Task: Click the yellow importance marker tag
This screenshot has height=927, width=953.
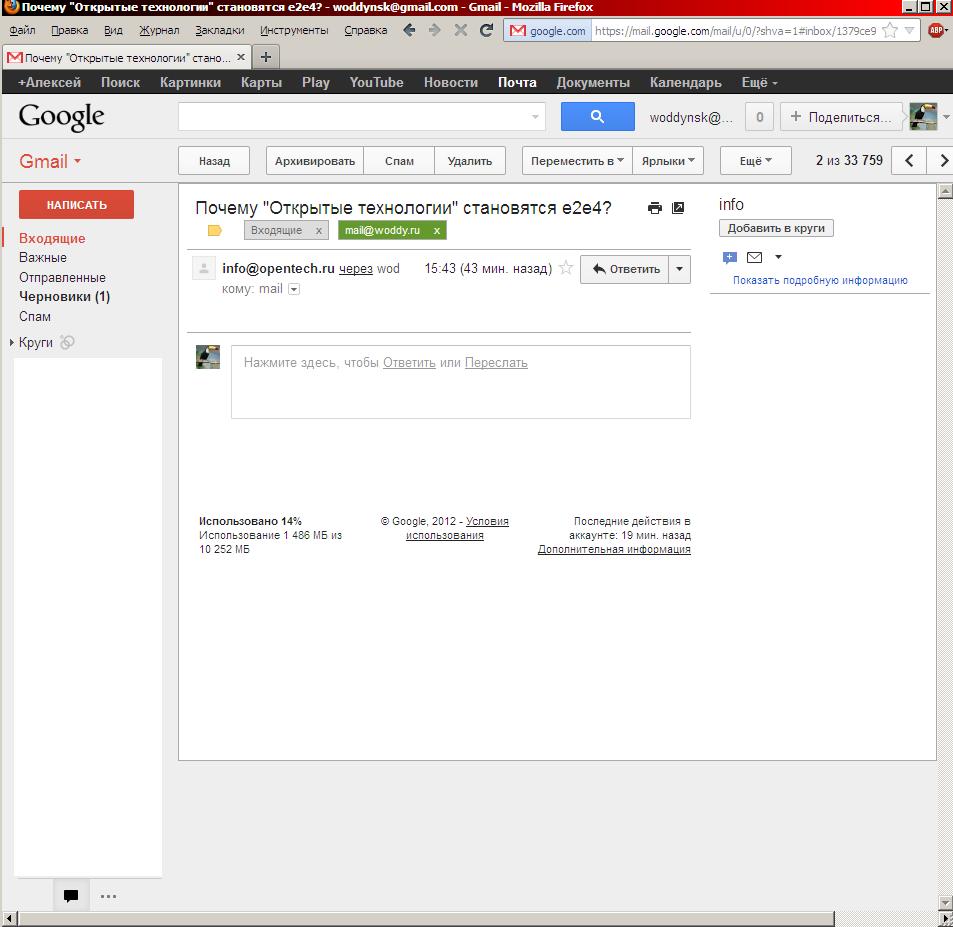Action: (x=215, y=230)
